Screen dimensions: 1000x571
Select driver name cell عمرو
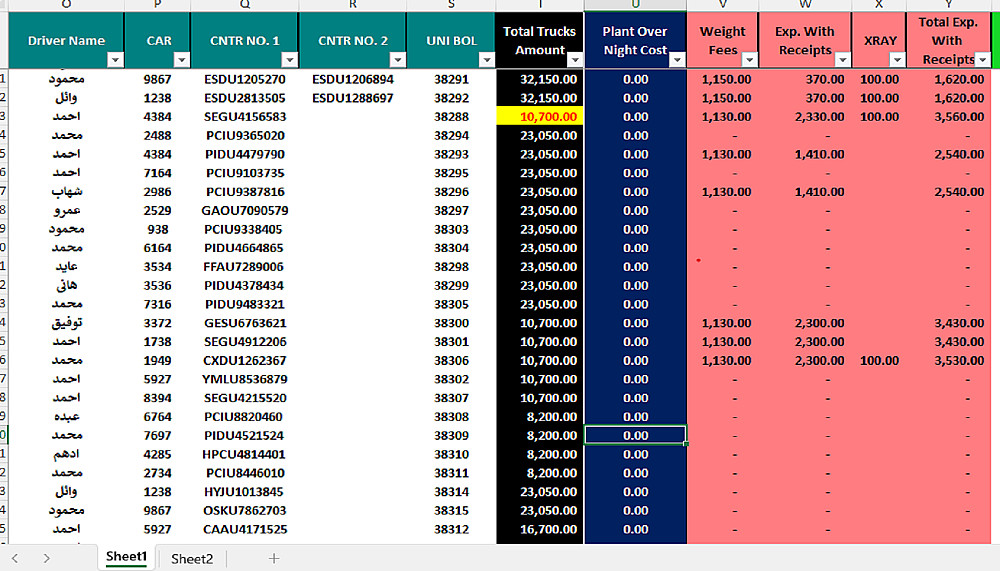point(66,211)
